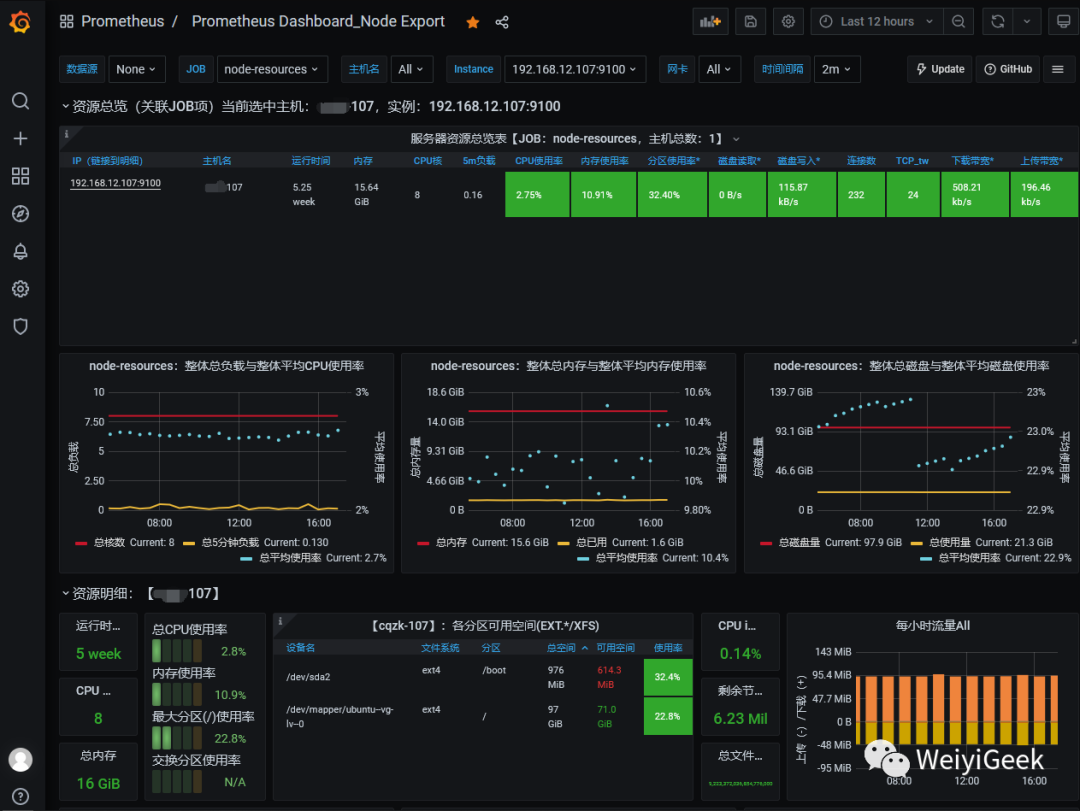Viewport: 1080px width, 811px height.
Task: Open Configuration gear in sidebar
Action: pyautogui.click(x=21, y=289)
